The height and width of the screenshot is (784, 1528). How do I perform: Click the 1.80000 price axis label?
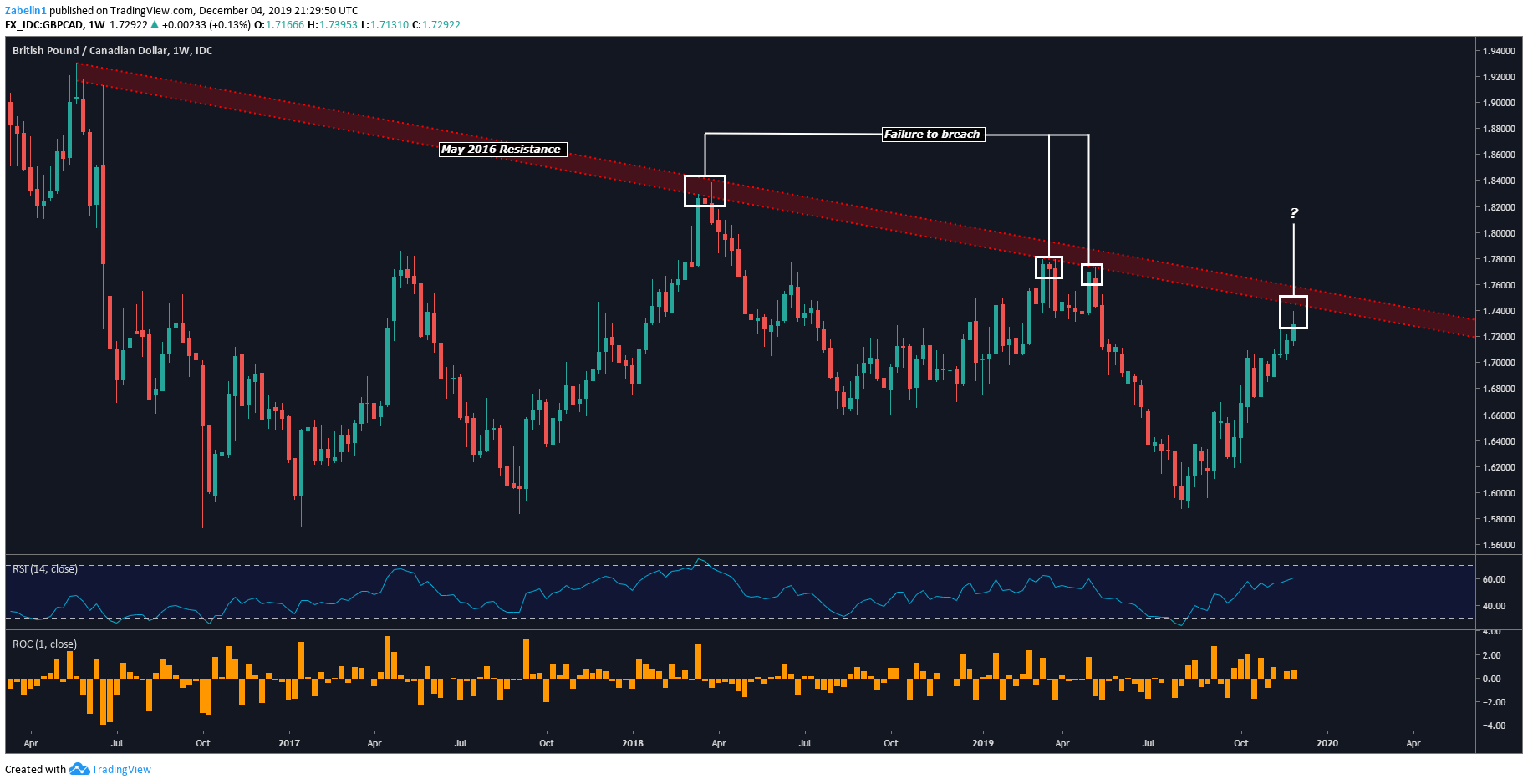1499,233
